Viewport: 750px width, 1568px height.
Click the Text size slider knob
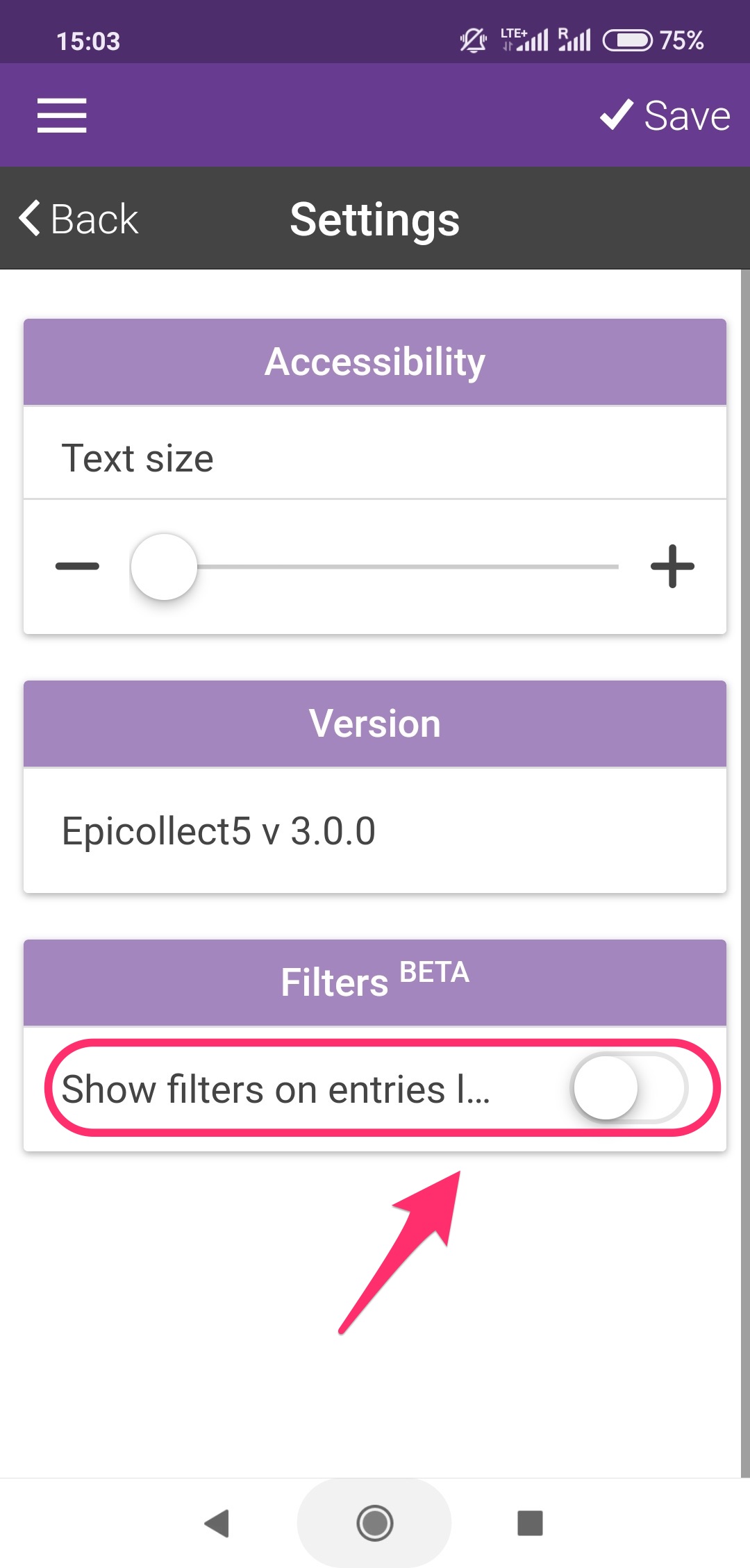tap(164, 566)
